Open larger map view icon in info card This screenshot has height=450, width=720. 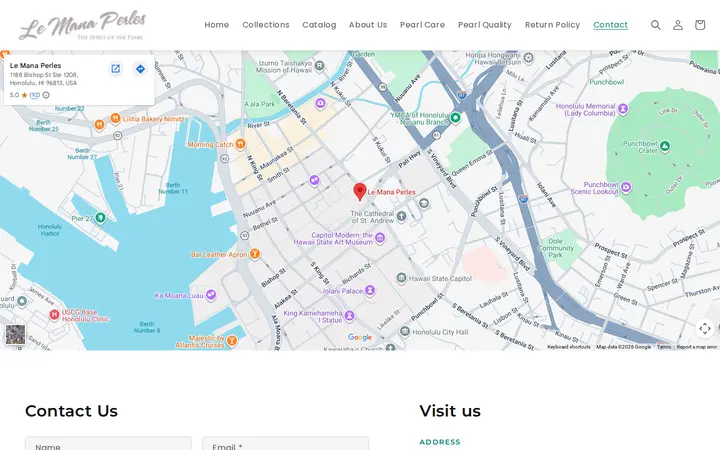click(x=116, y=69)
